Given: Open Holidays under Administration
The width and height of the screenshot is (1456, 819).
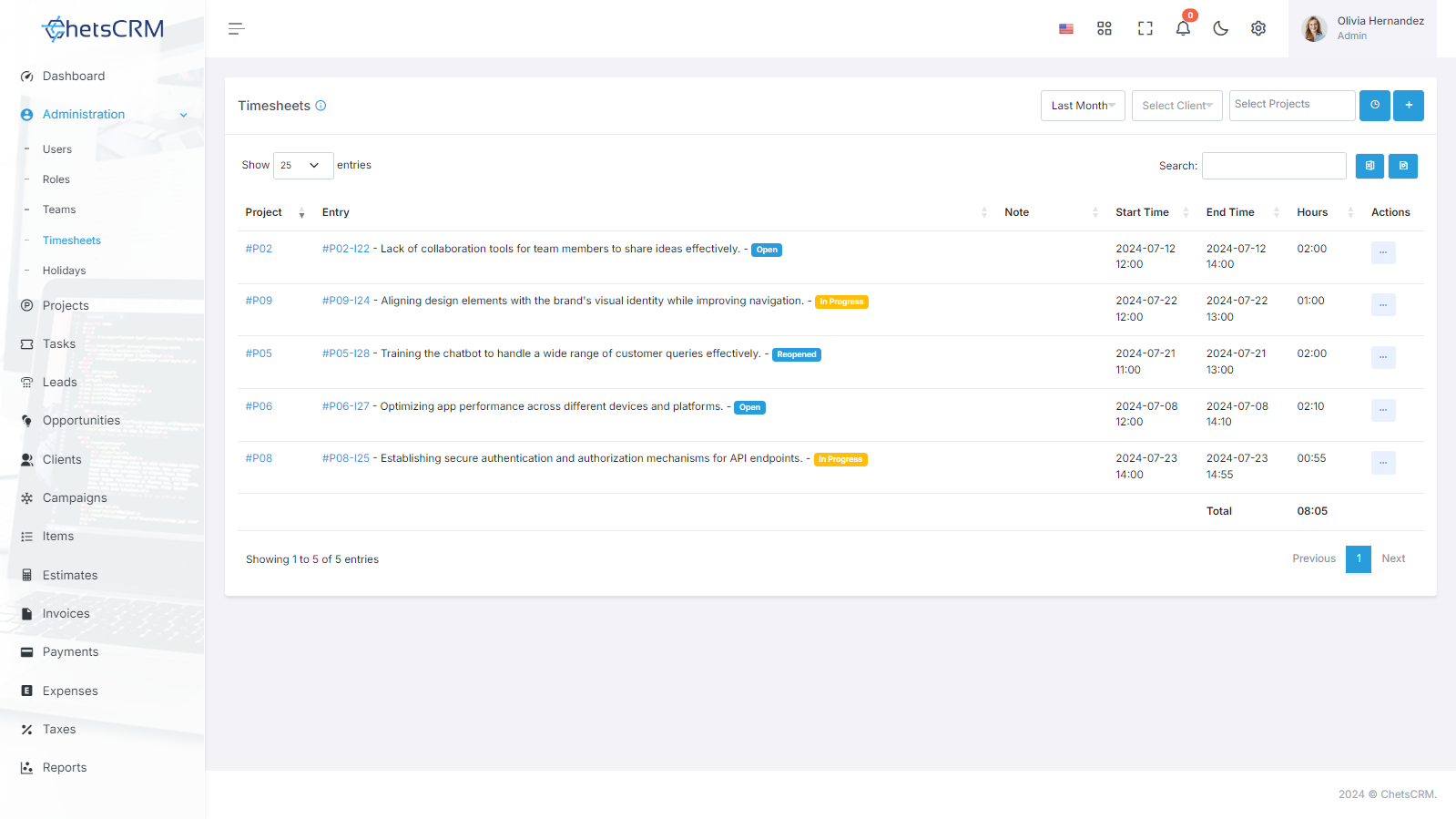Looking at the screenshot, I should click(64, 271).
